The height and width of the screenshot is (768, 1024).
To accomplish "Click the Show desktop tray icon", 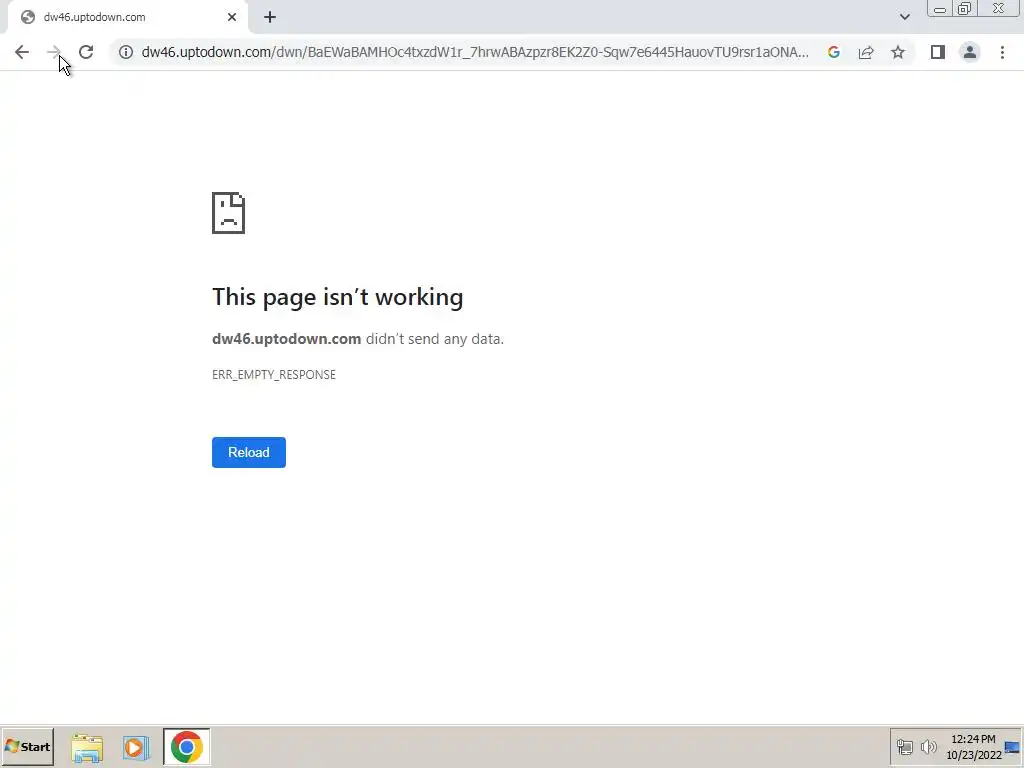I will point(1013,747).
